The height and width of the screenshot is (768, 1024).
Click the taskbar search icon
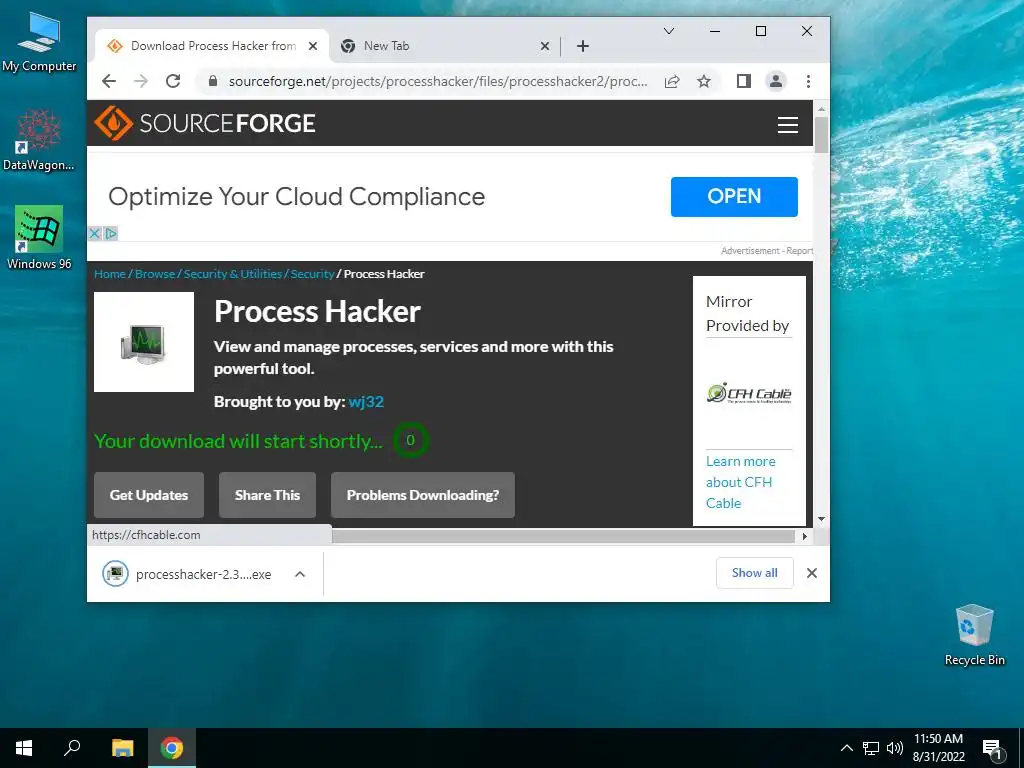coord(72,748)
